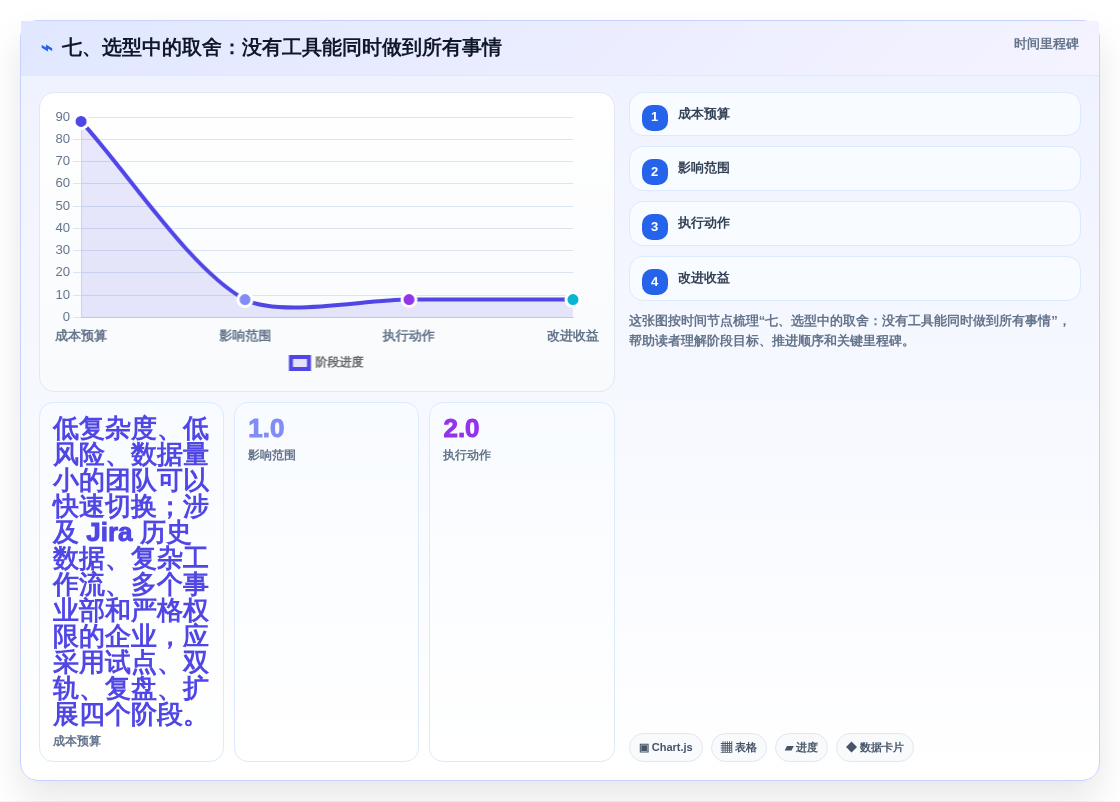Click the purple 执行动作 data point

coord(409,300)
